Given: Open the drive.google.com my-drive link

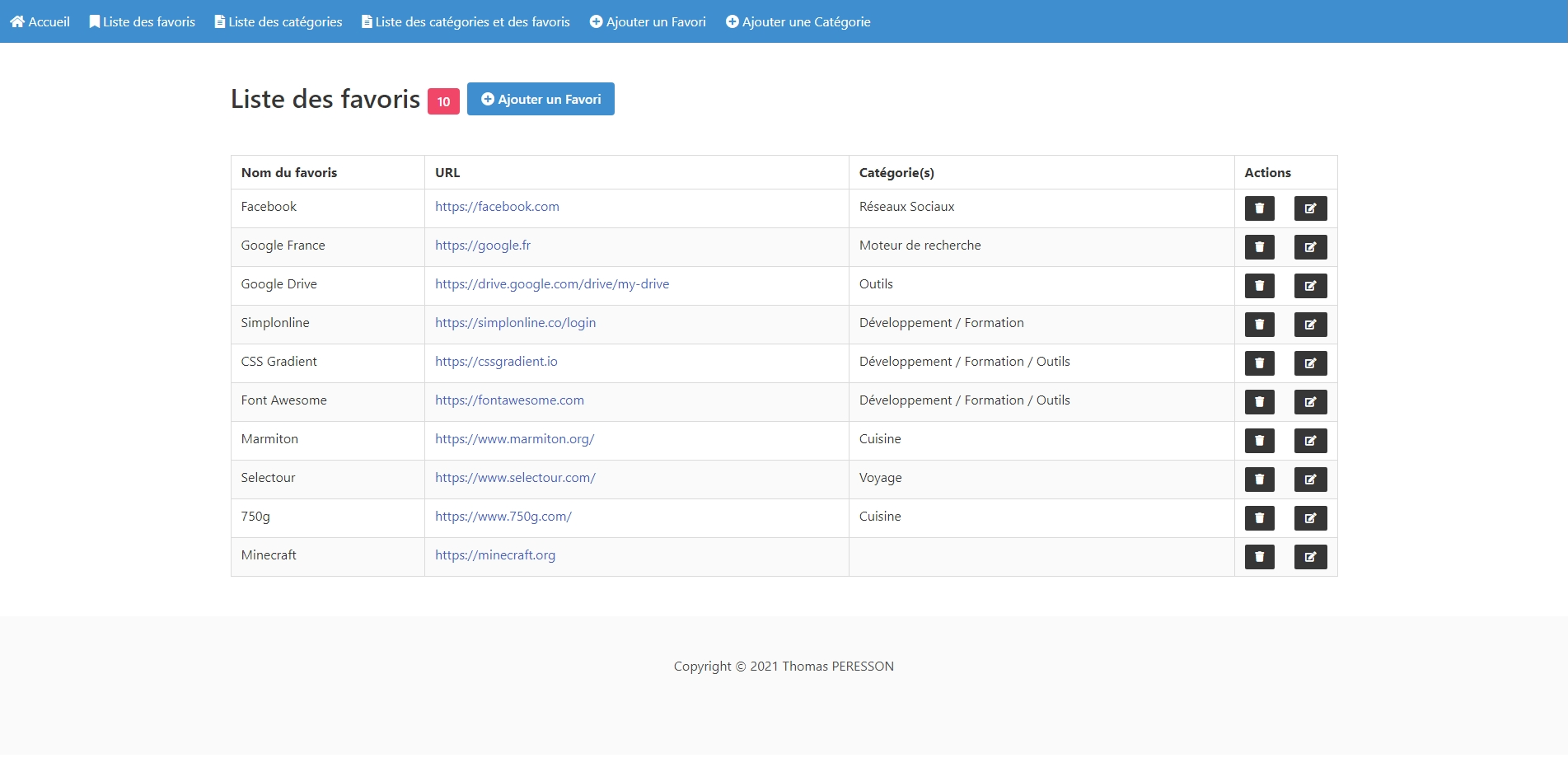Looking at the screenshot, I should tap(552, 284).
